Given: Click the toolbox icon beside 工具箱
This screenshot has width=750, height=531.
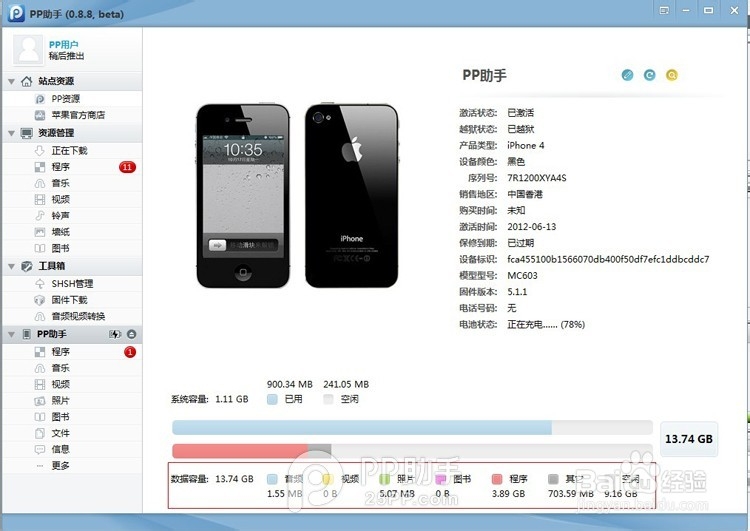Looking at the screenshot, I should pos(27,266).
